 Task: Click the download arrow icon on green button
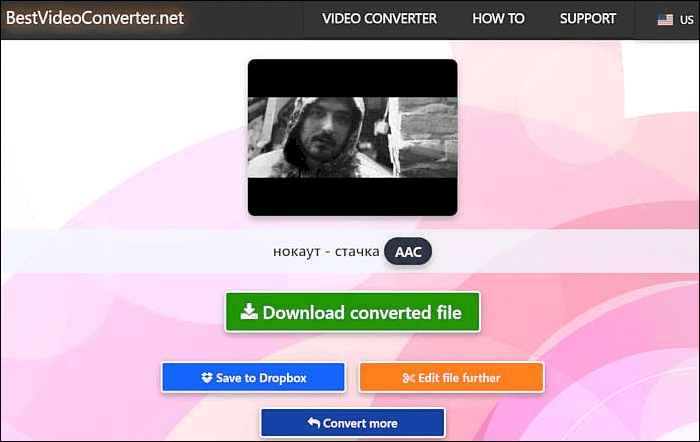pos(248,312)
